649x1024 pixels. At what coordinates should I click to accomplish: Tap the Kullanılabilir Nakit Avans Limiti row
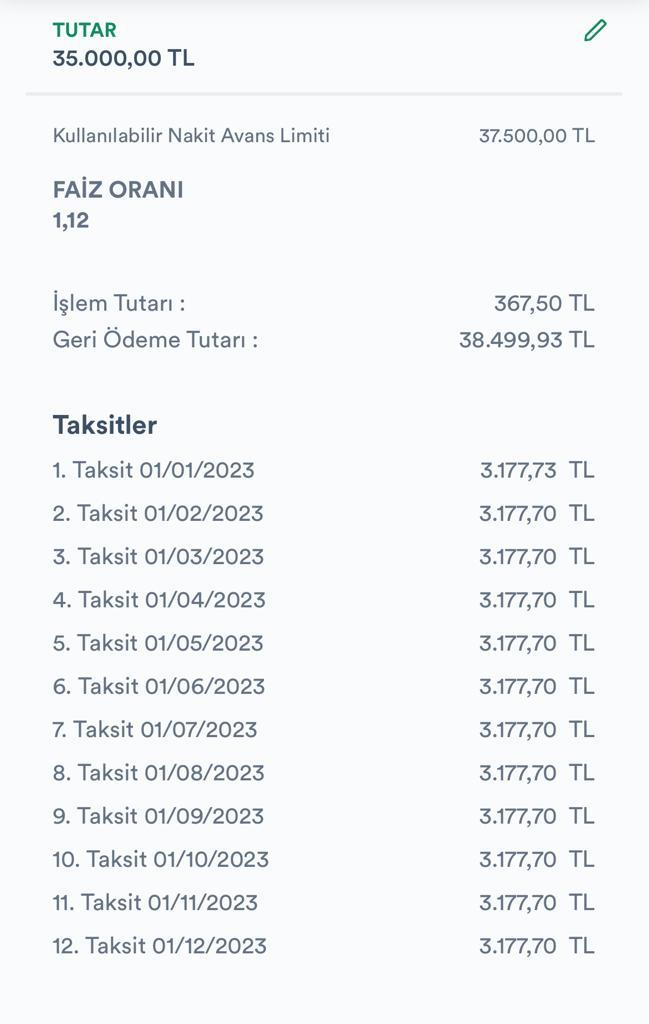(324, 136)
